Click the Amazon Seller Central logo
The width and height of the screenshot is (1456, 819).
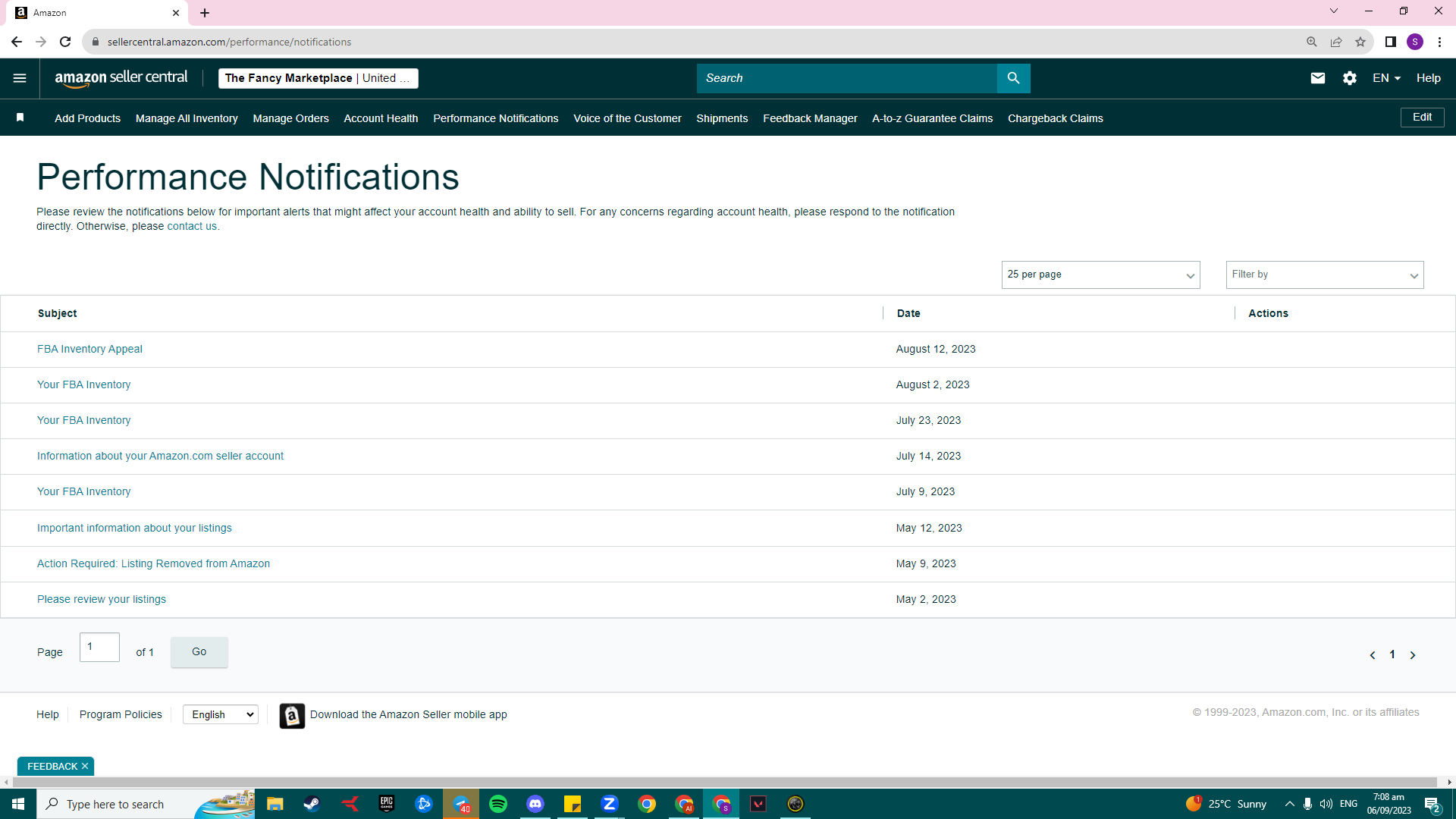click(x=121, y=78)
